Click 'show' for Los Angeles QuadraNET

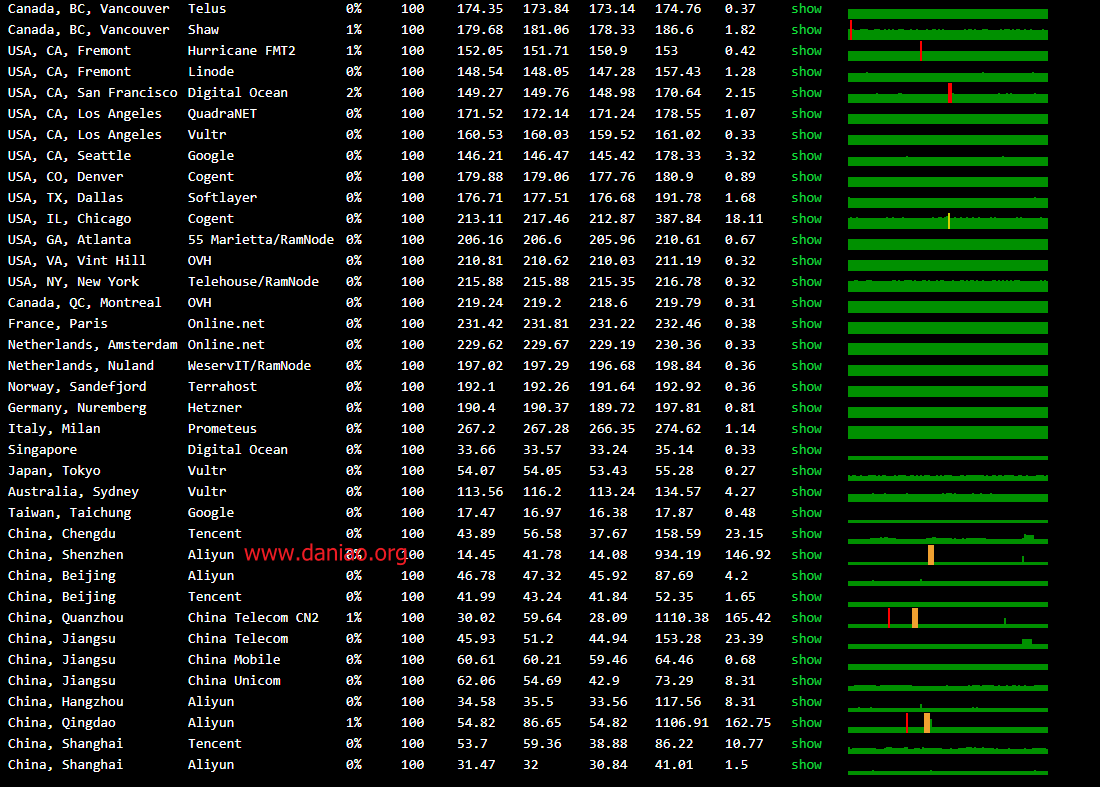tap(806, 114)
